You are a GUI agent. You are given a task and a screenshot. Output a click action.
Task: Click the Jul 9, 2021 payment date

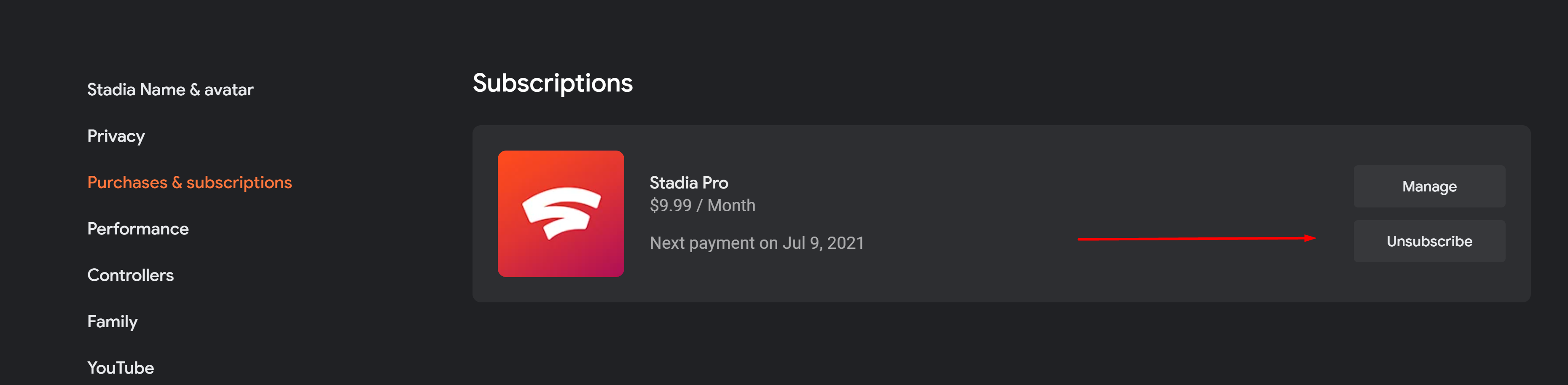coord(823,243)
